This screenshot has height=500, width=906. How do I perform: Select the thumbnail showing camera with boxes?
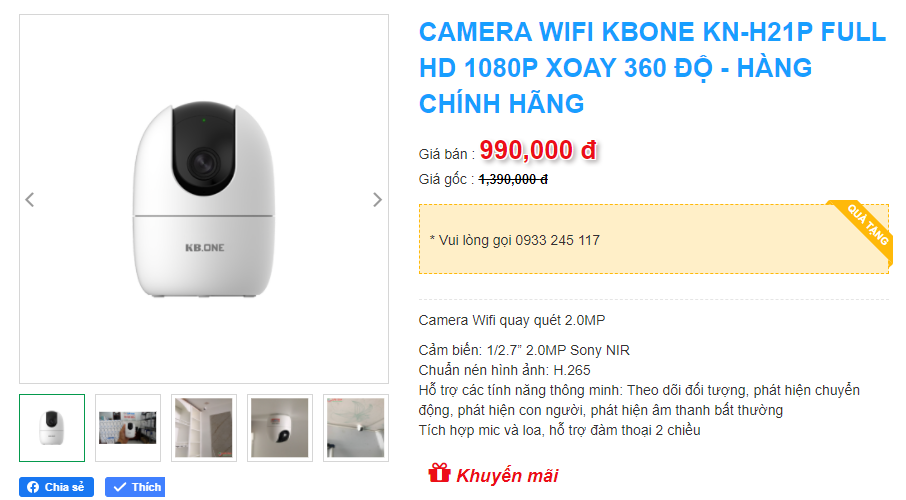tap(128, 428)
